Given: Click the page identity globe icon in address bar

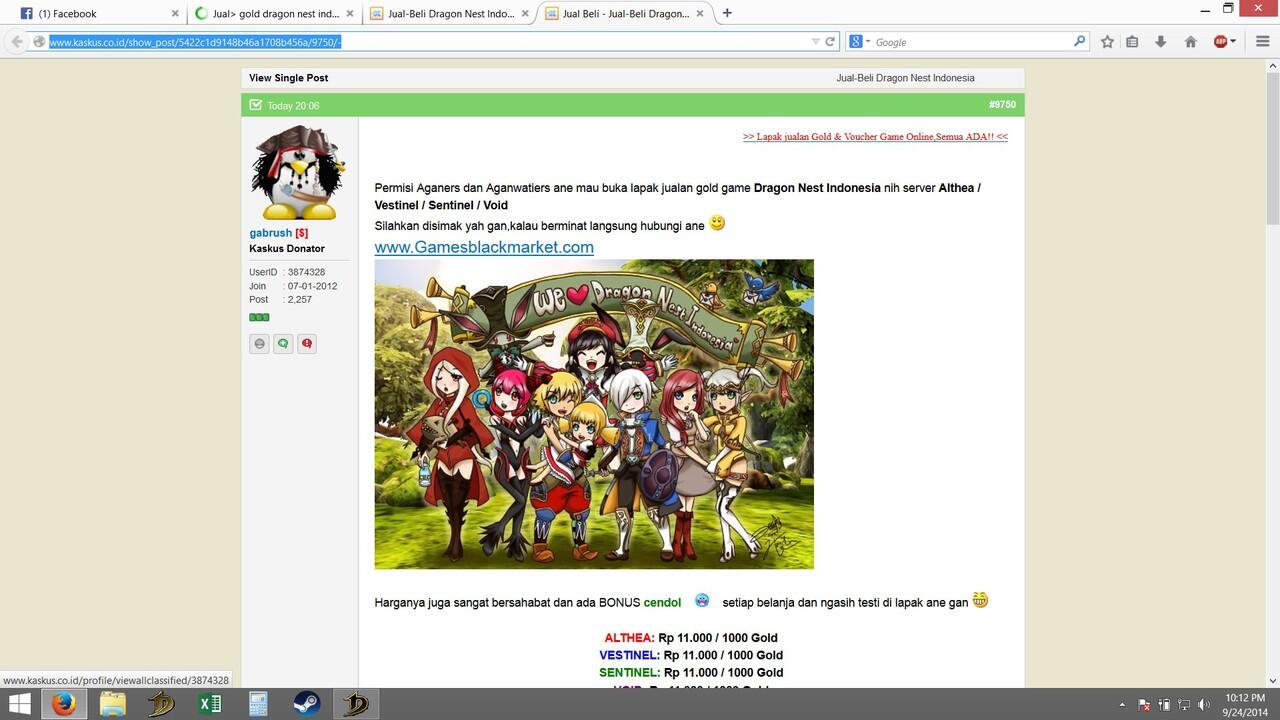Looking at the screenshot, I should pyautogui.click(x=39, y=42).
